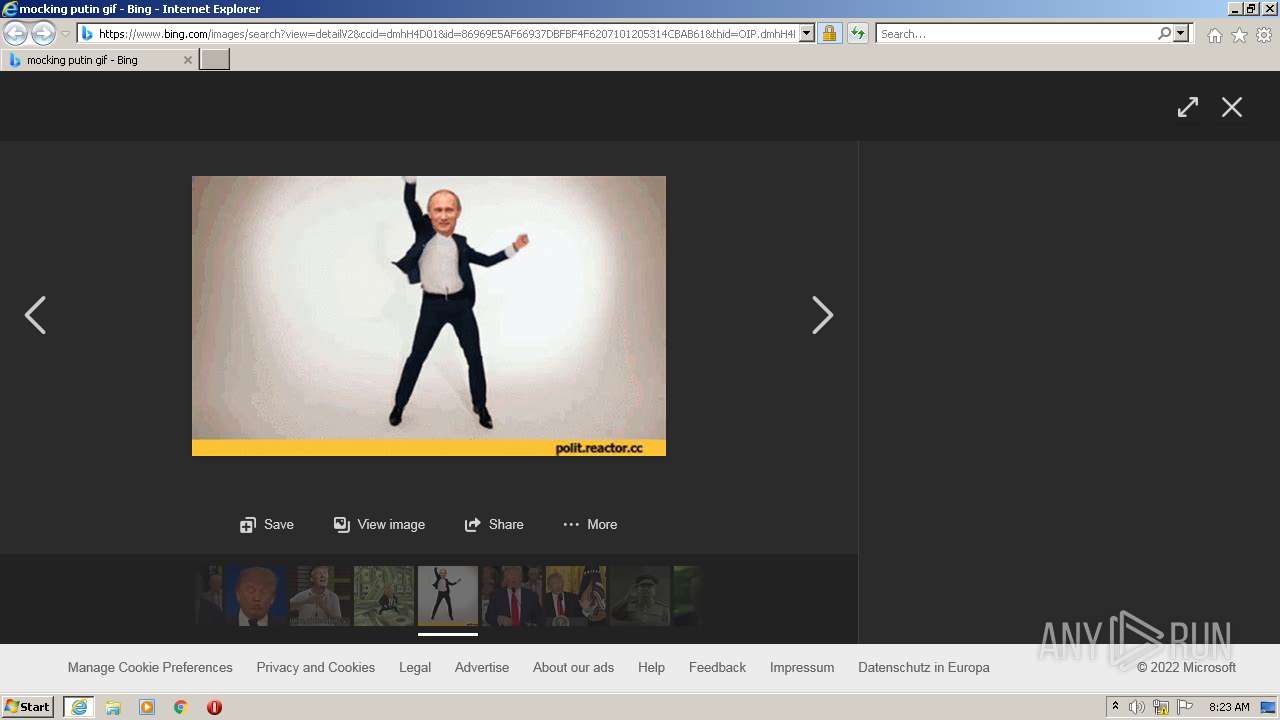The width and height of the screenshot is (1280, 720).
Task: Open Action Center flag icon
Action: (x=1185, y=707)
